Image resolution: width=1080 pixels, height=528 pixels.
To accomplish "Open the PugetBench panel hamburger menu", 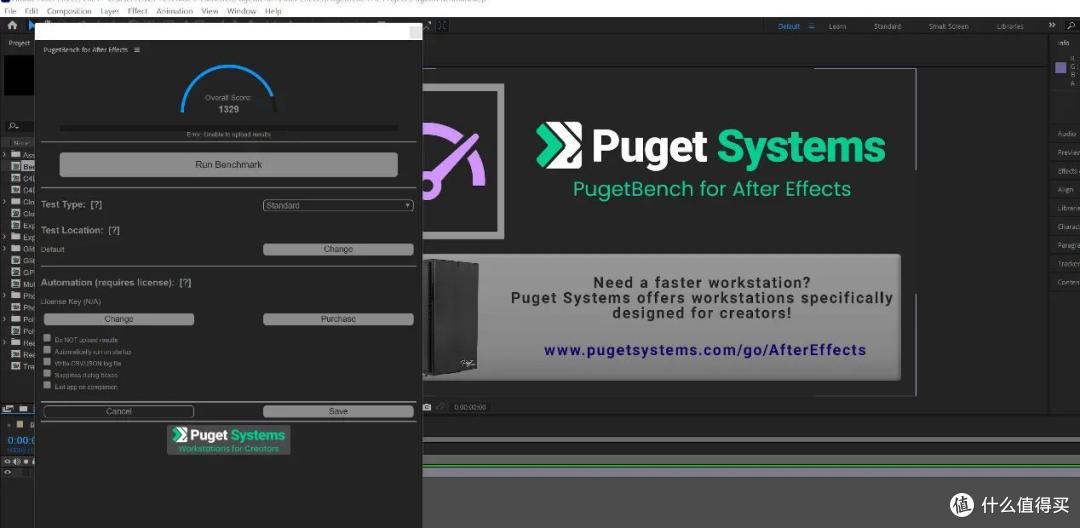I will pos(136,50).
